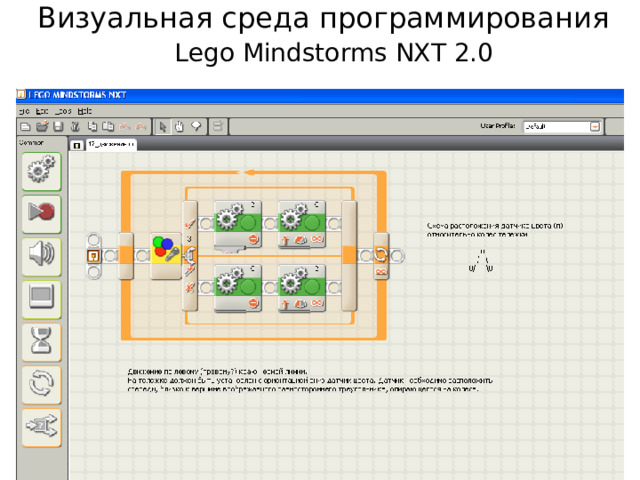Click the X false tab on the switch
Screen dimensions: 640x480
(189, 288)
